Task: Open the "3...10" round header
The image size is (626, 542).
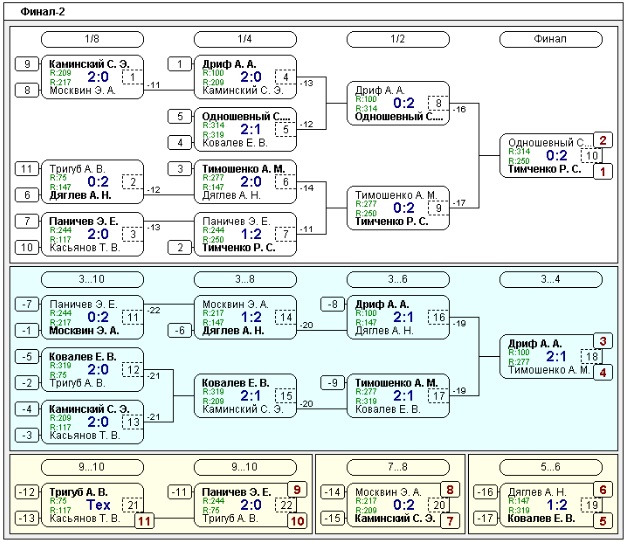Action: [x=92, y=279]
